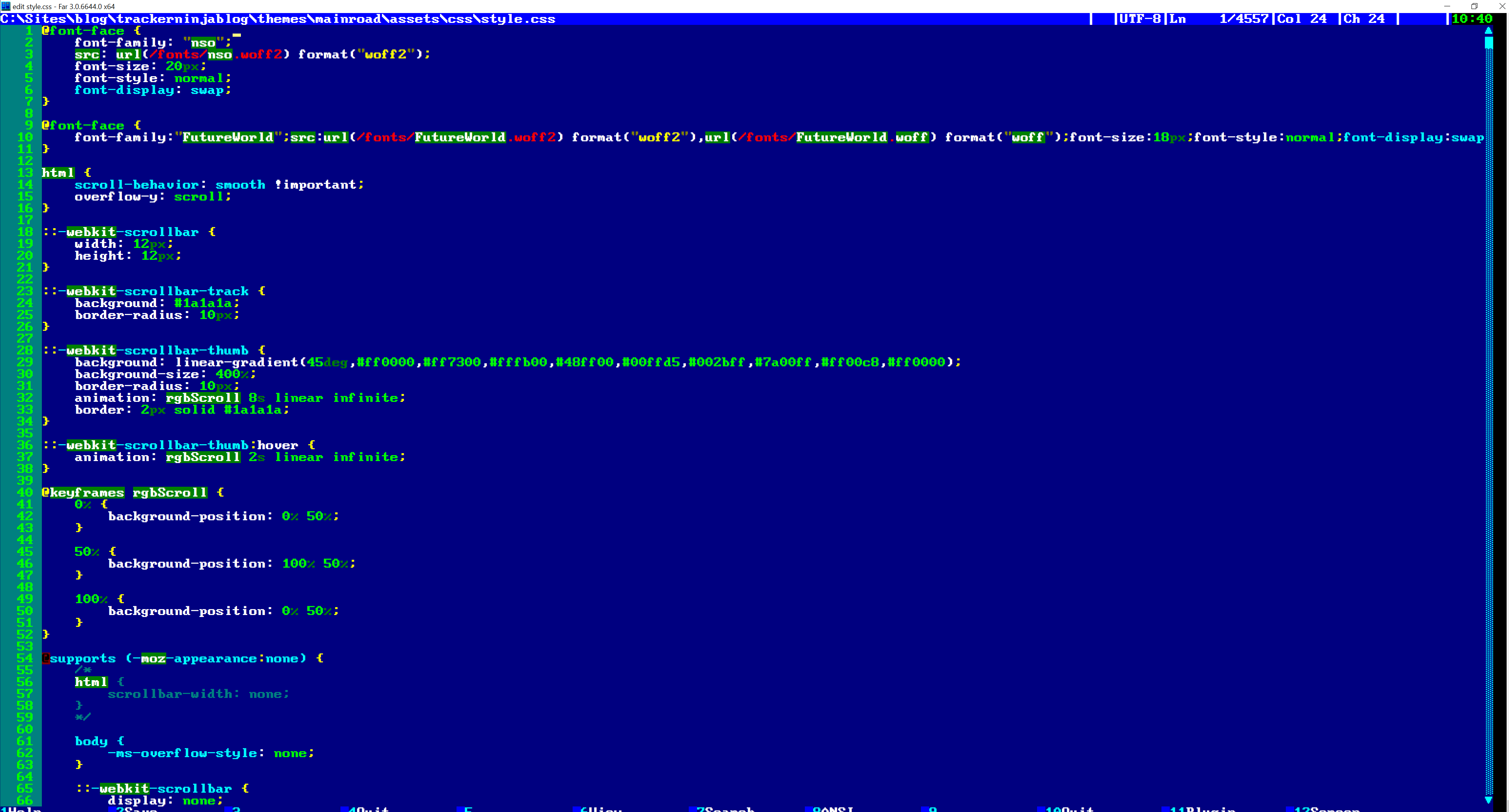
Task: Click 8ANSI in the bottom key bar
Action: pos(832,809)
